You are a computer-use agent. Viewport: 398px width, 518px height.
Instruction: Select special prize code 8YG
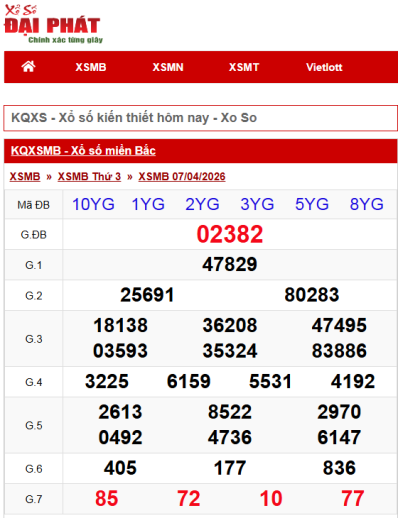tap(367, 204)
